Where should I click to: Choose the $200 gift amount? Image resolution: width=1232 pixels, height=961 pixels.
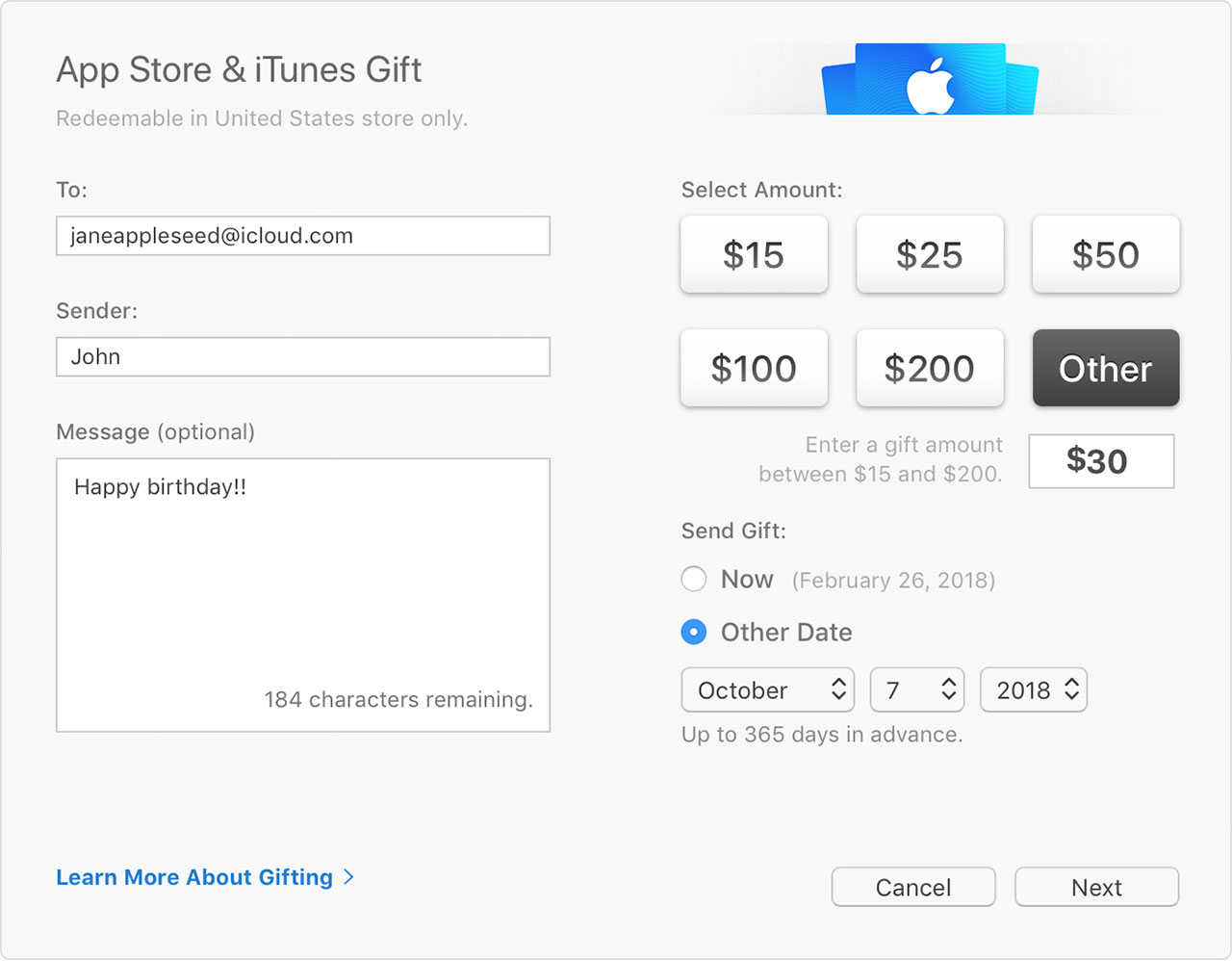click(930, 368)
